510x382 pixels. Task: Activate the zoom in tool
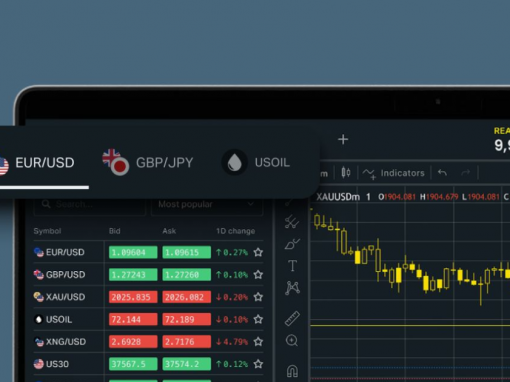(x=292, y=341)
